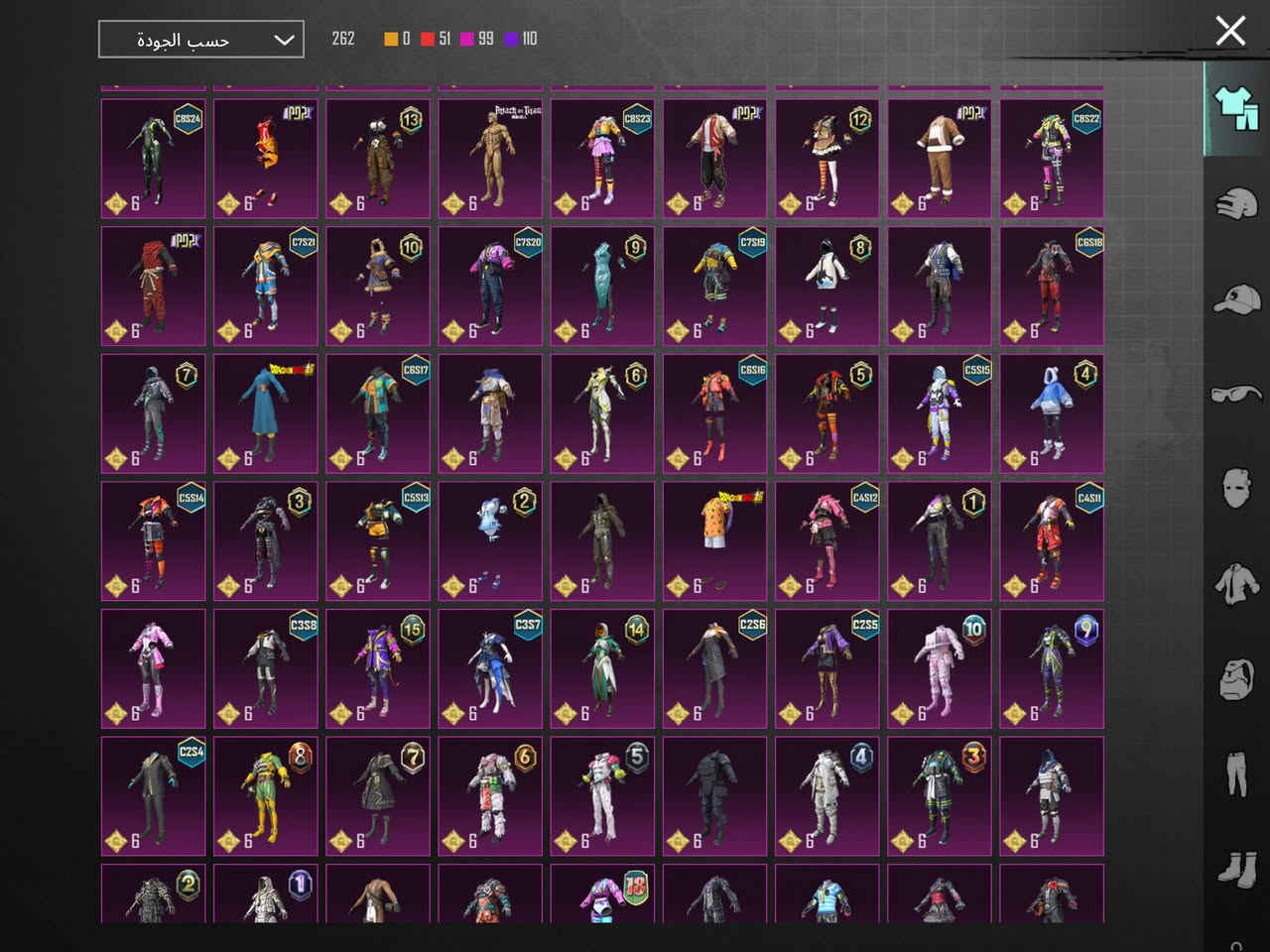The width and height of the screenshot is (1270, 952).
Task: Open the outfits category in sidebar
Action: click(1235, 107)
